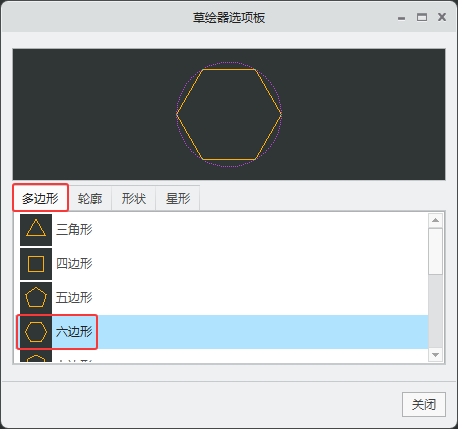
Task: Select the hexagon 六边形 icon
Action: (36, 332)
